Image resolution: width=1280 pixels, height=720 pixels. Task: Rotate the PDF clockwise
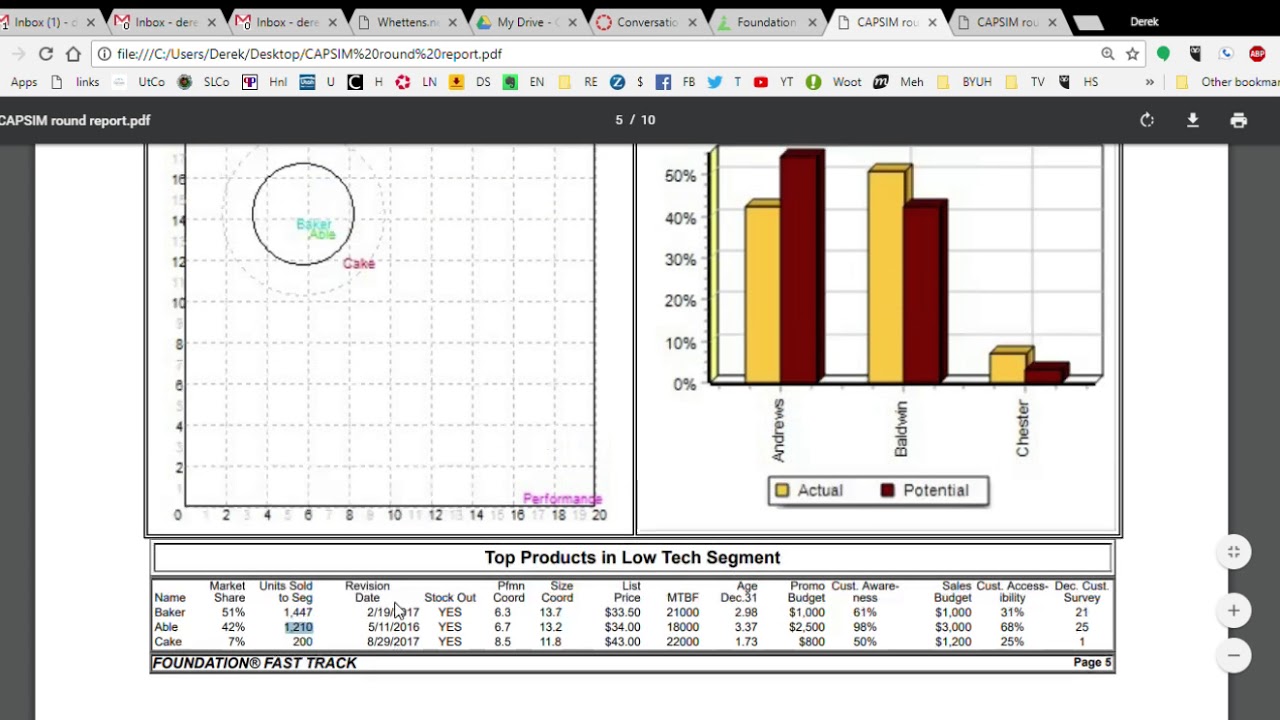(1147, 120)
